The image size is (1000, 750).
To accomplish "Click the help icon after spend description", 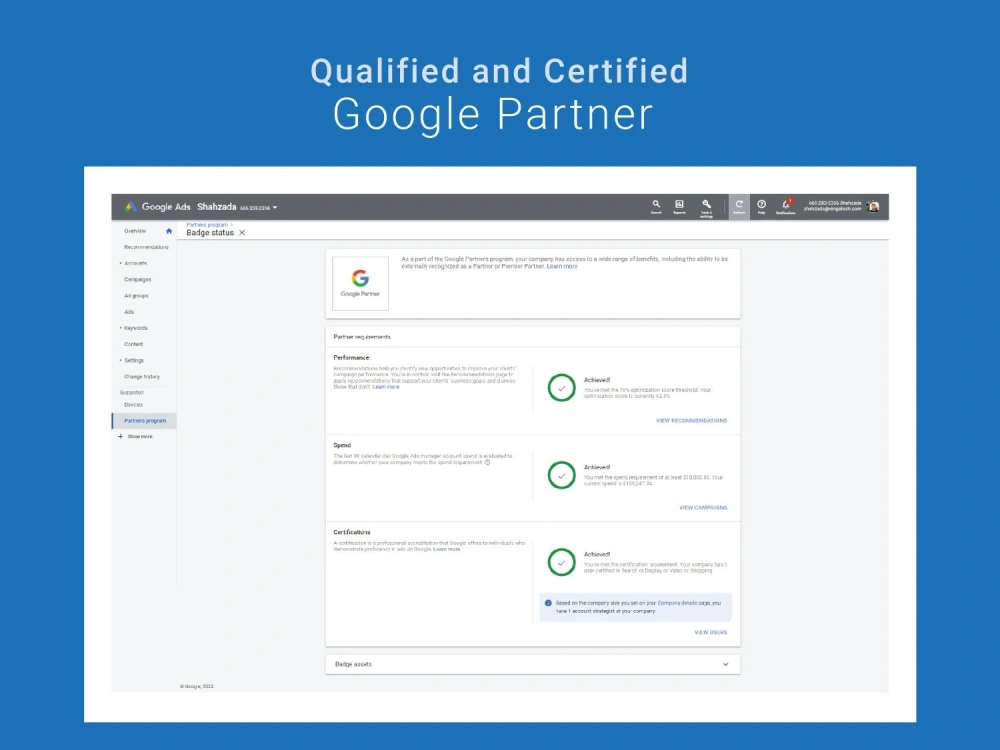I will point(487,462).
